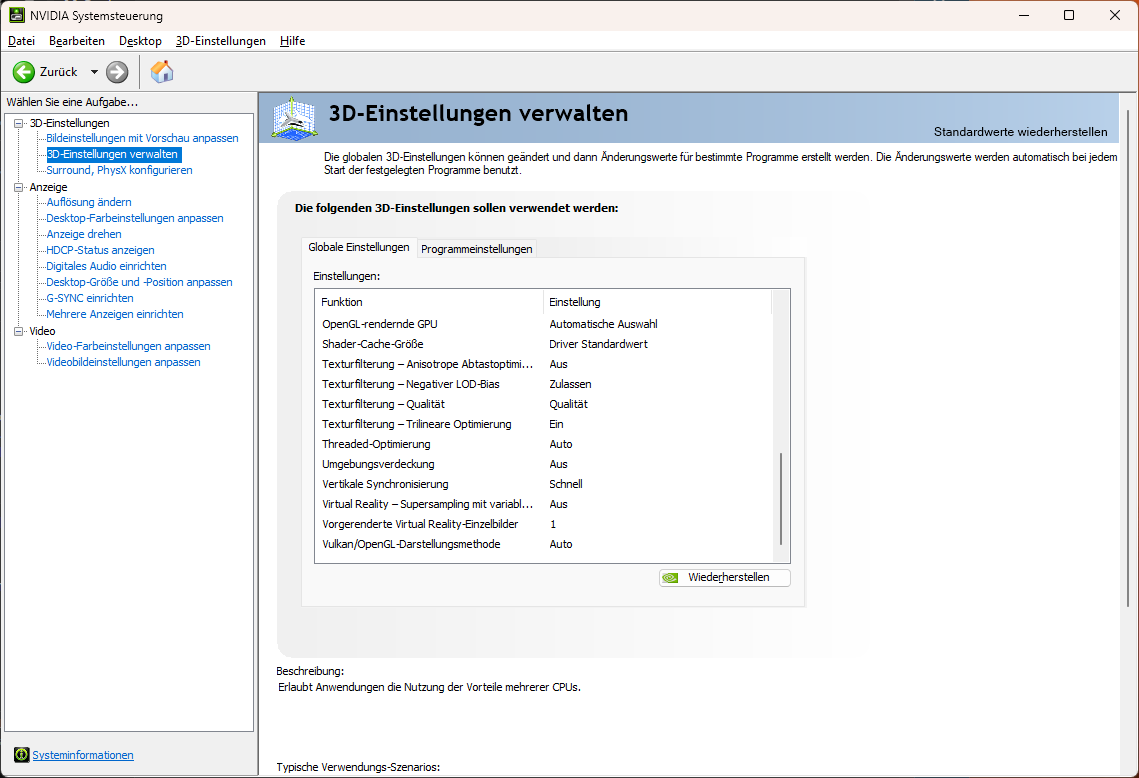The image size is (1139, 778).
Task: Open Bildeinstellungen mit Vorschau anpassen
Action: pyautogui.click(x=142, y=138)
